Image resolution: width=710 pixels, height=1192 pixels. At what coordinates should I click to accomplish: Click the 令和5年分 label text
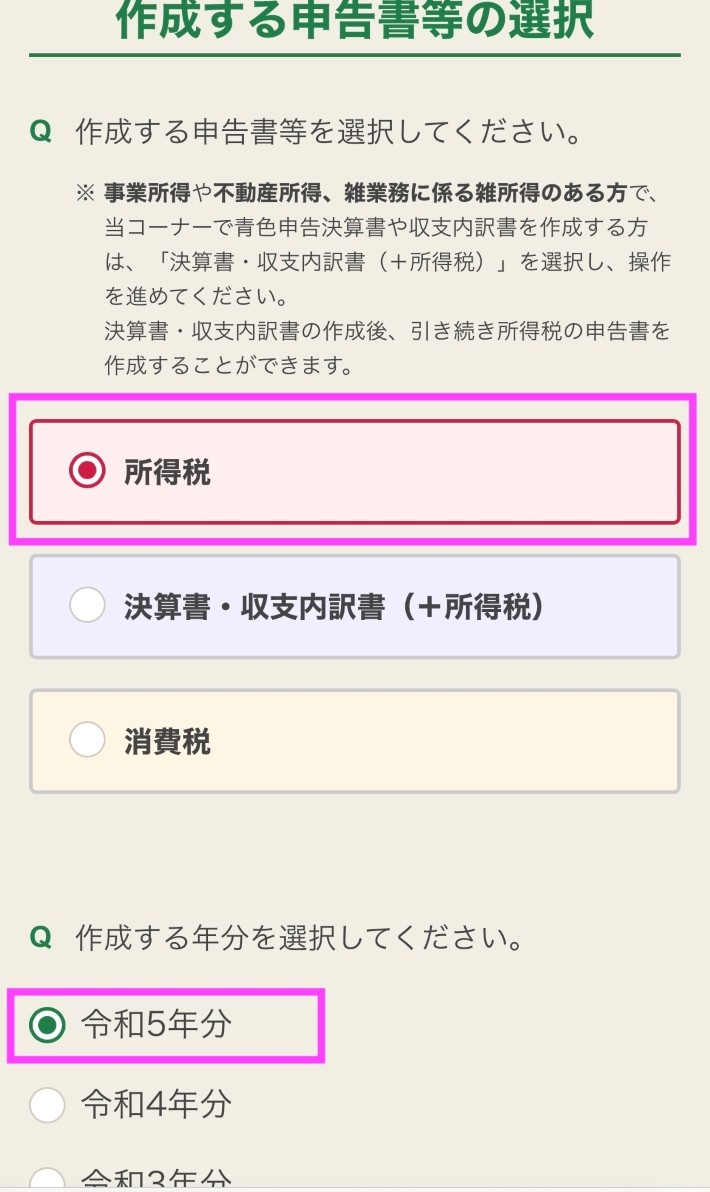(156, 1025)
